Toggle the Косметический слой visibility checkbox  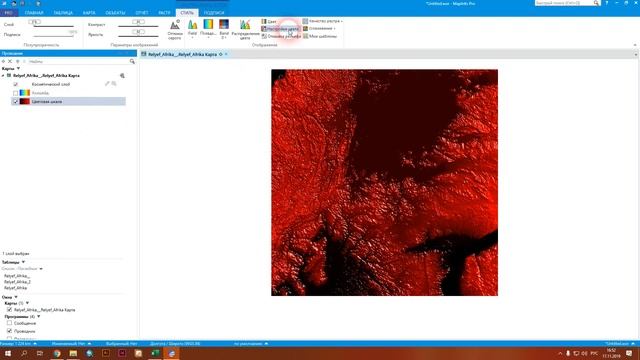pos(16,84)
